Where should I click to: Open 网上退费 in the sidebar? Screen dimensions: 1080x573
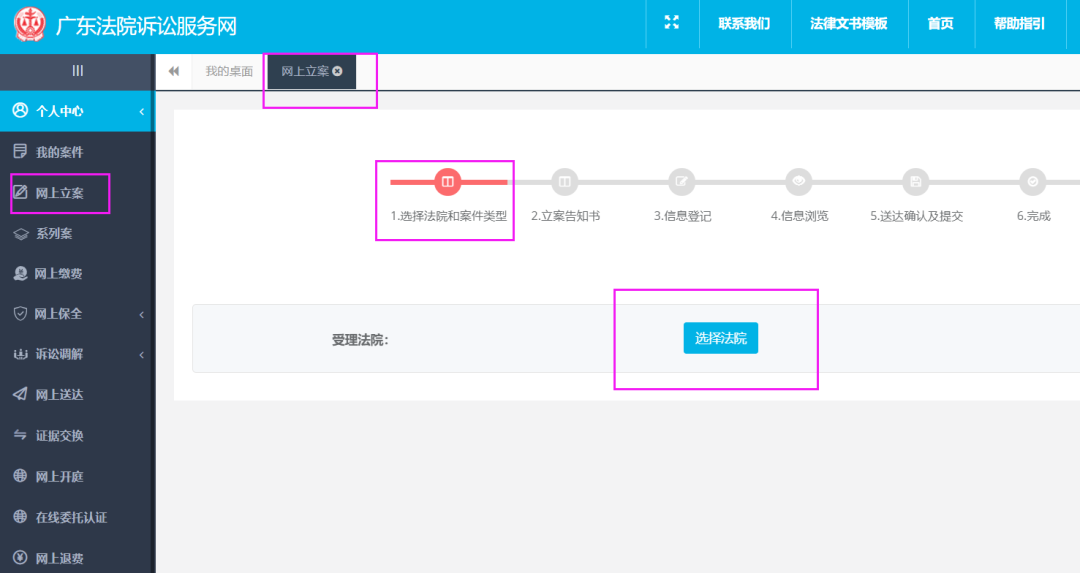point(59,559)
